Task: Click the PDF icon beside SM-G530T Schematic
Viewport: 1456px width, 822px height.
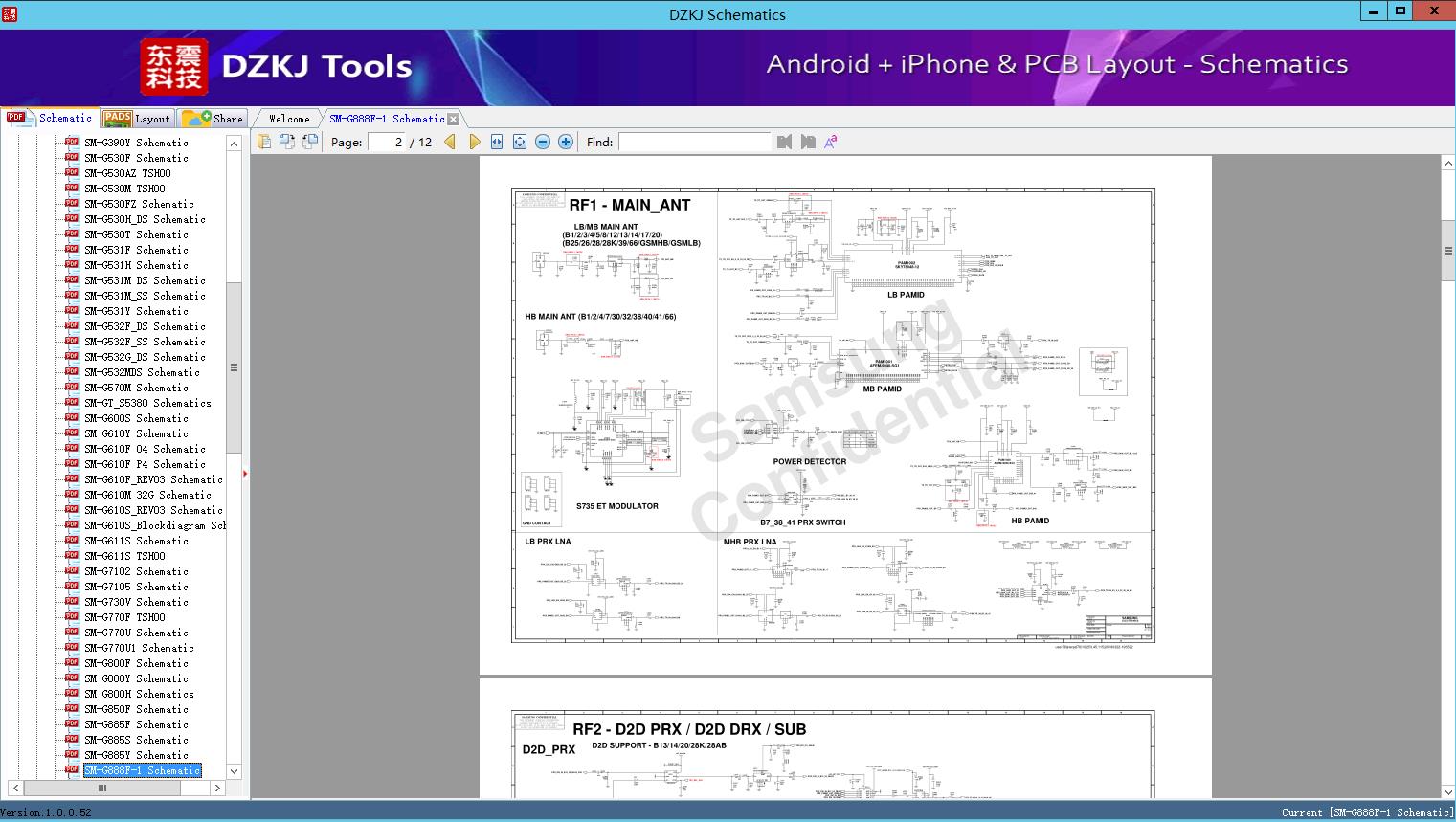Action: (72, 233)
